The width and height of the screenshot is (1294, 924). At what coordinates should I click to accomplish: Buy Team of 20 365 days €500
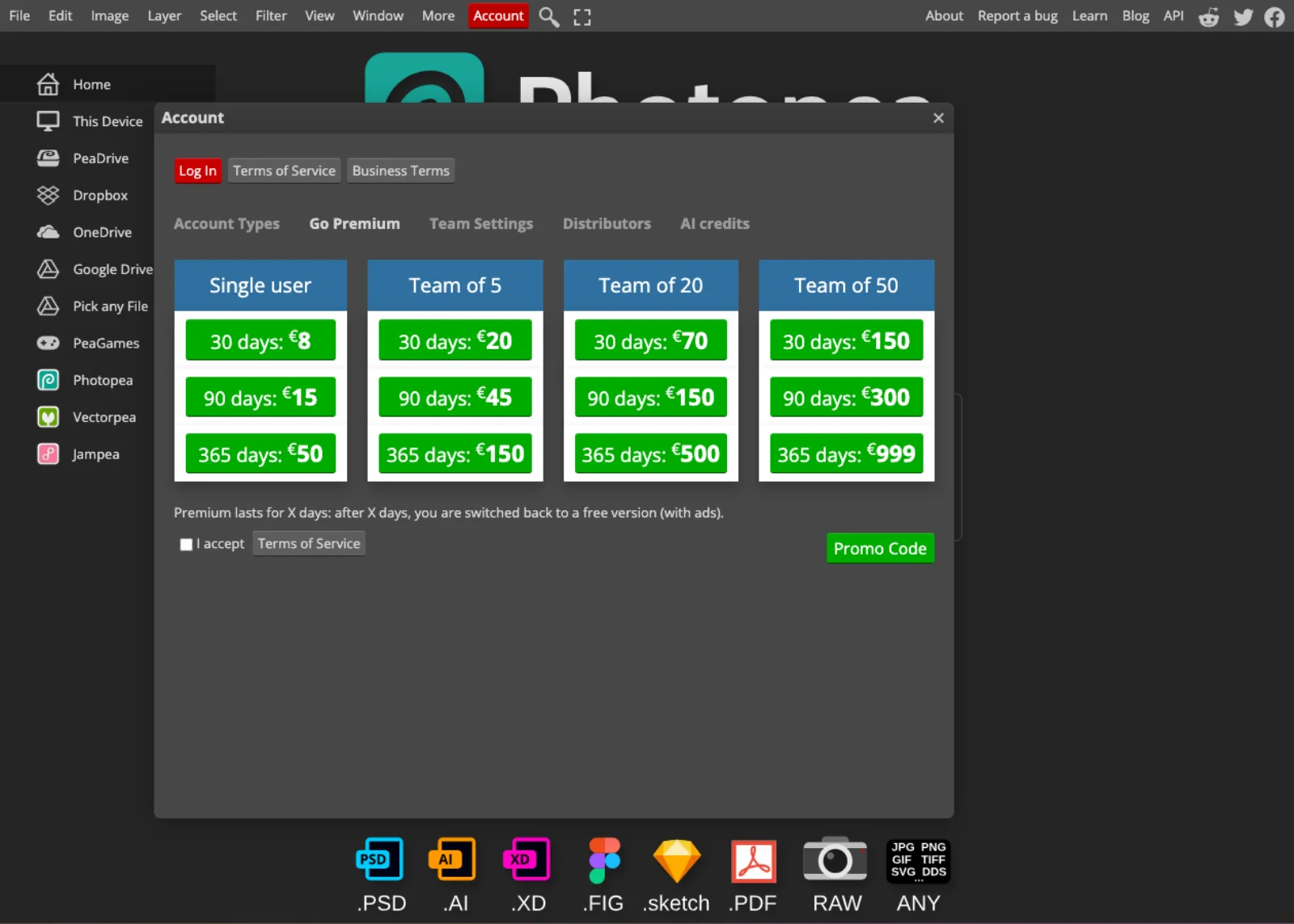(x=651, y=454)
